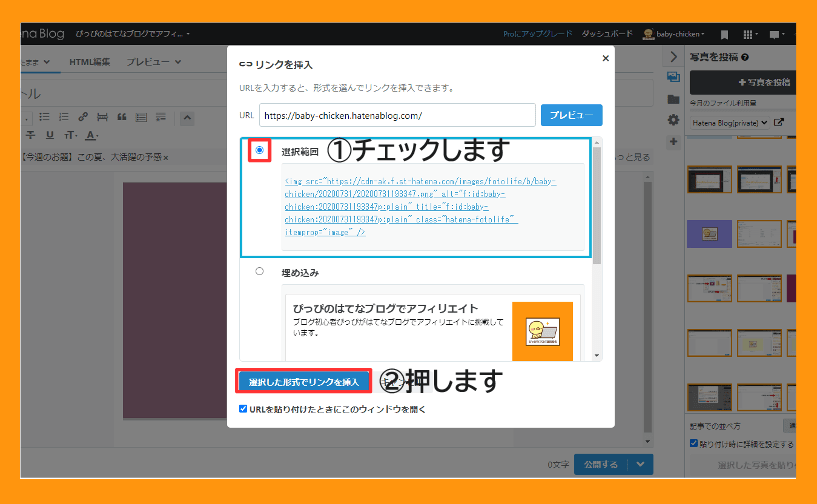Open the blog name dropdown in the header
The height and width of the screenshot is (504, 817).
coord(132,34)
